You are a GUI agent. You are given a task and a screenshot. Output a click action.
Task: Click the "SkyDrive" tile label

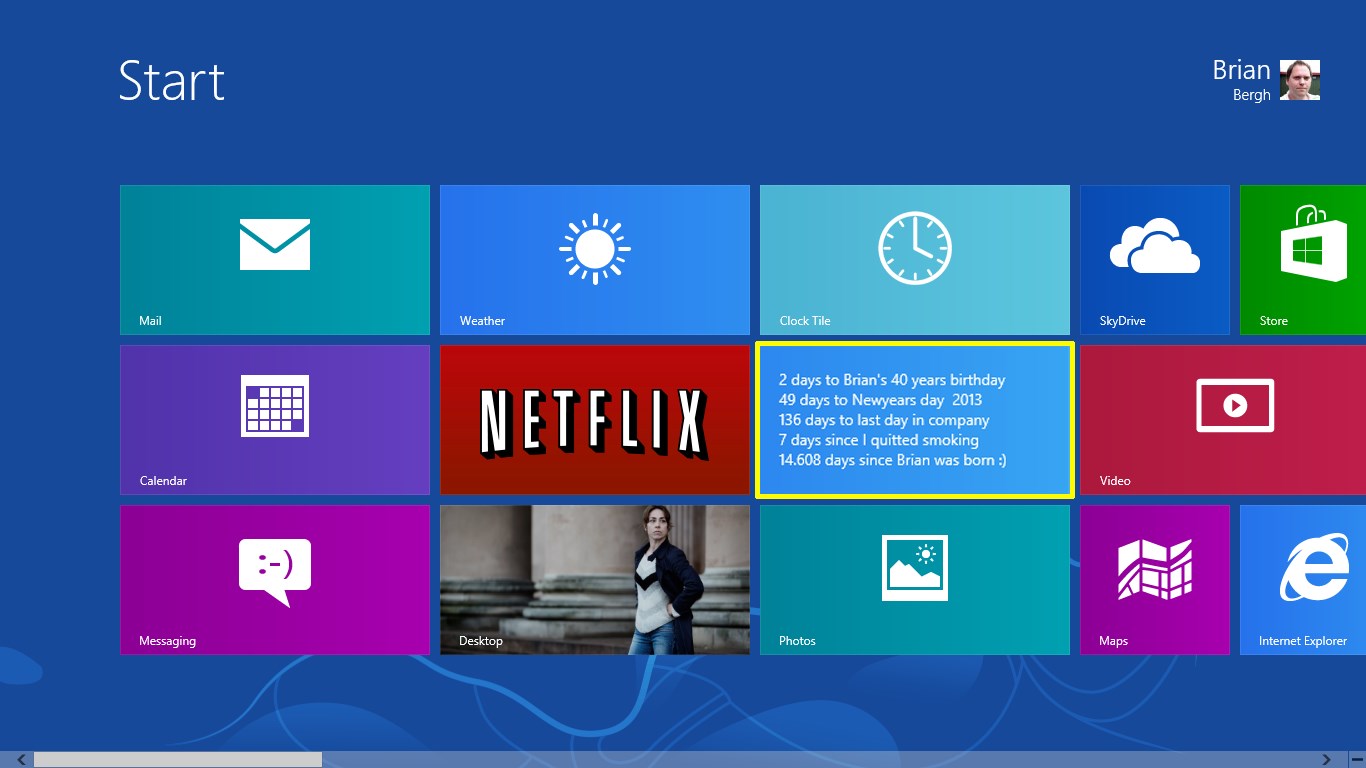coord(1122,321)
